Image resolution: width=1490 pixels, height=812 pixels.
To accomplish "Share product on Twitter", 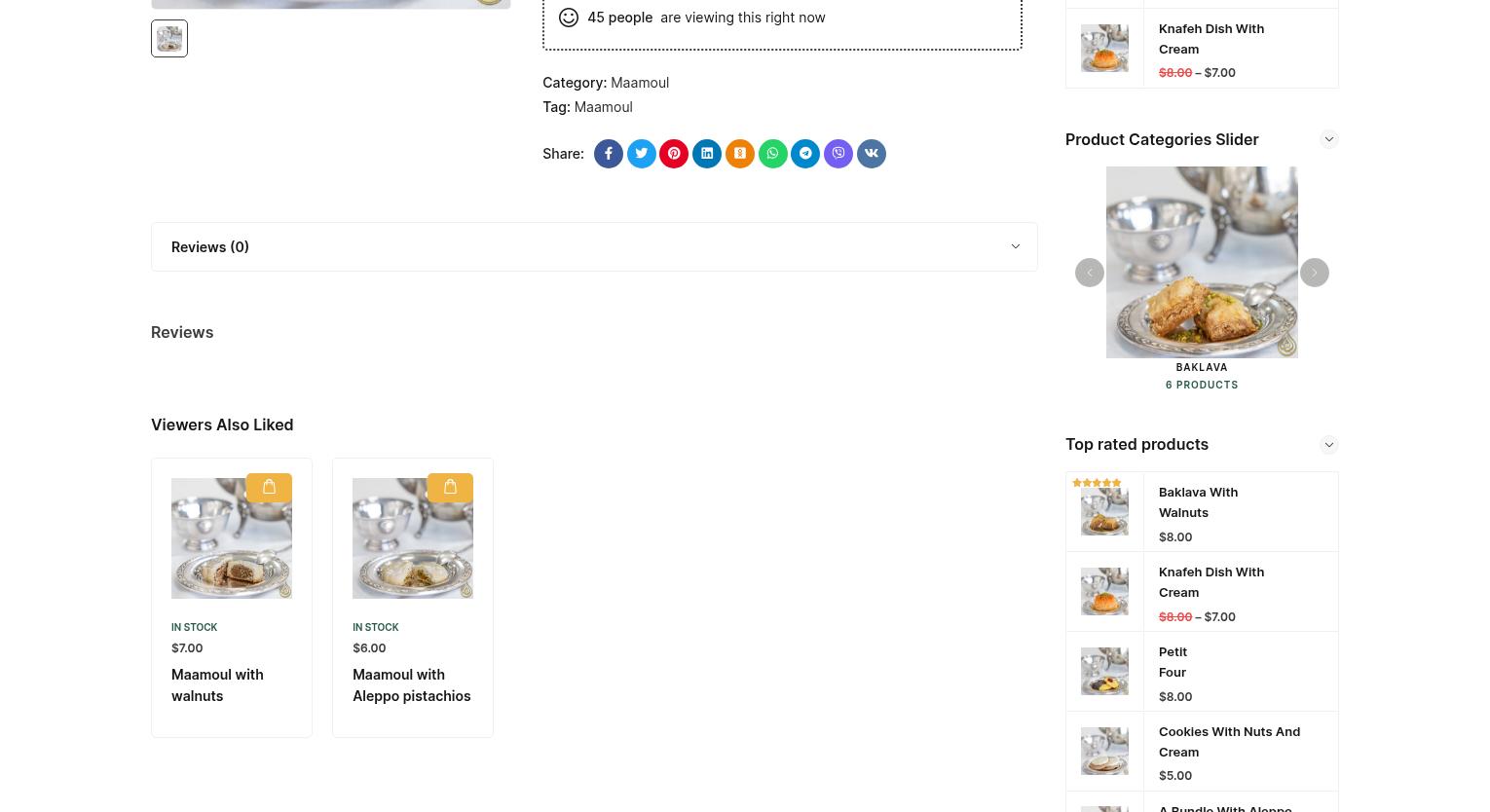I will point(642,154).
